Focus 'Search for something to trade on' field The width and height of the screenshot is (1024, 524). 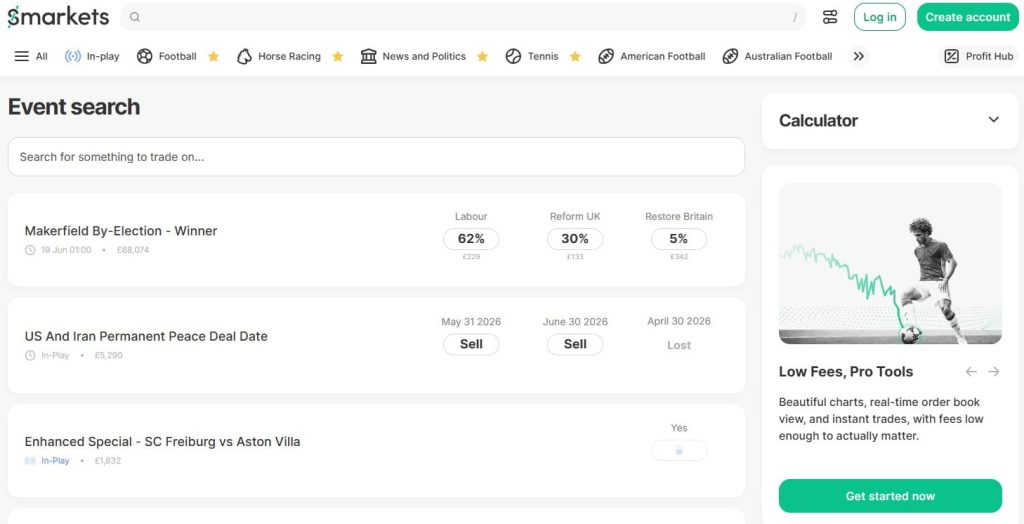point(376,157)
